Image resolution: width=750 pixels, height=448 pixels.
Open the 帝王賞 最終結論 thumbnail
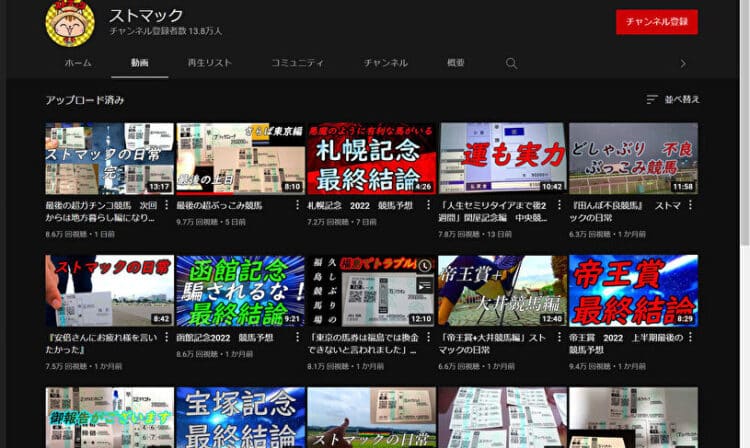[x=633, y=291]
